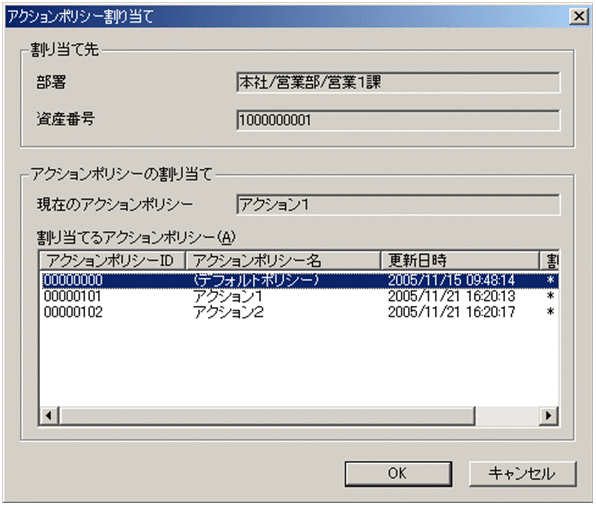The image size is (596, 507).
Task: Sort by アクションポリシー名 column header
Action: point(283,261)
